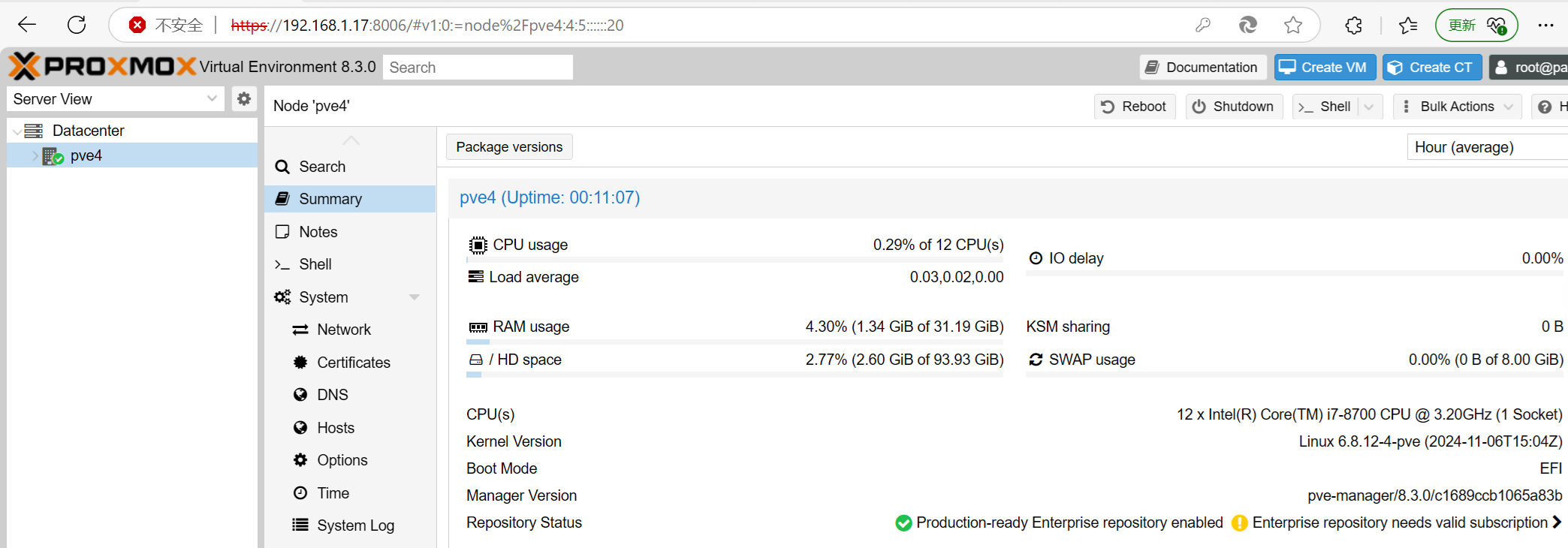Select Certificates in the side menu
Image resolution: width=1568 pixels, height=548 pixels.
point(353,363)
